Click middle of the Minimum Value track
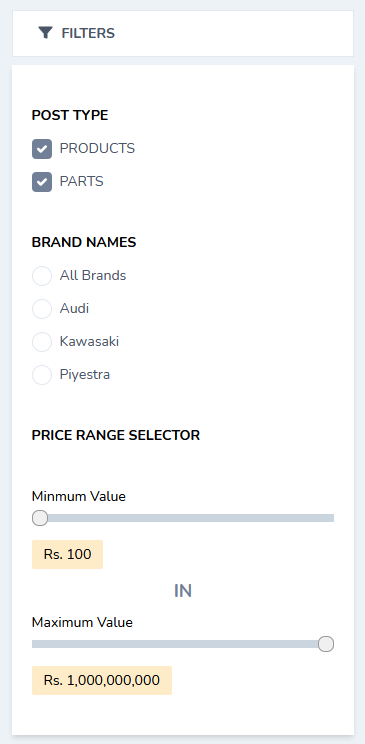Viewport: 365px width, 744px height. click(x=183, y=518)
